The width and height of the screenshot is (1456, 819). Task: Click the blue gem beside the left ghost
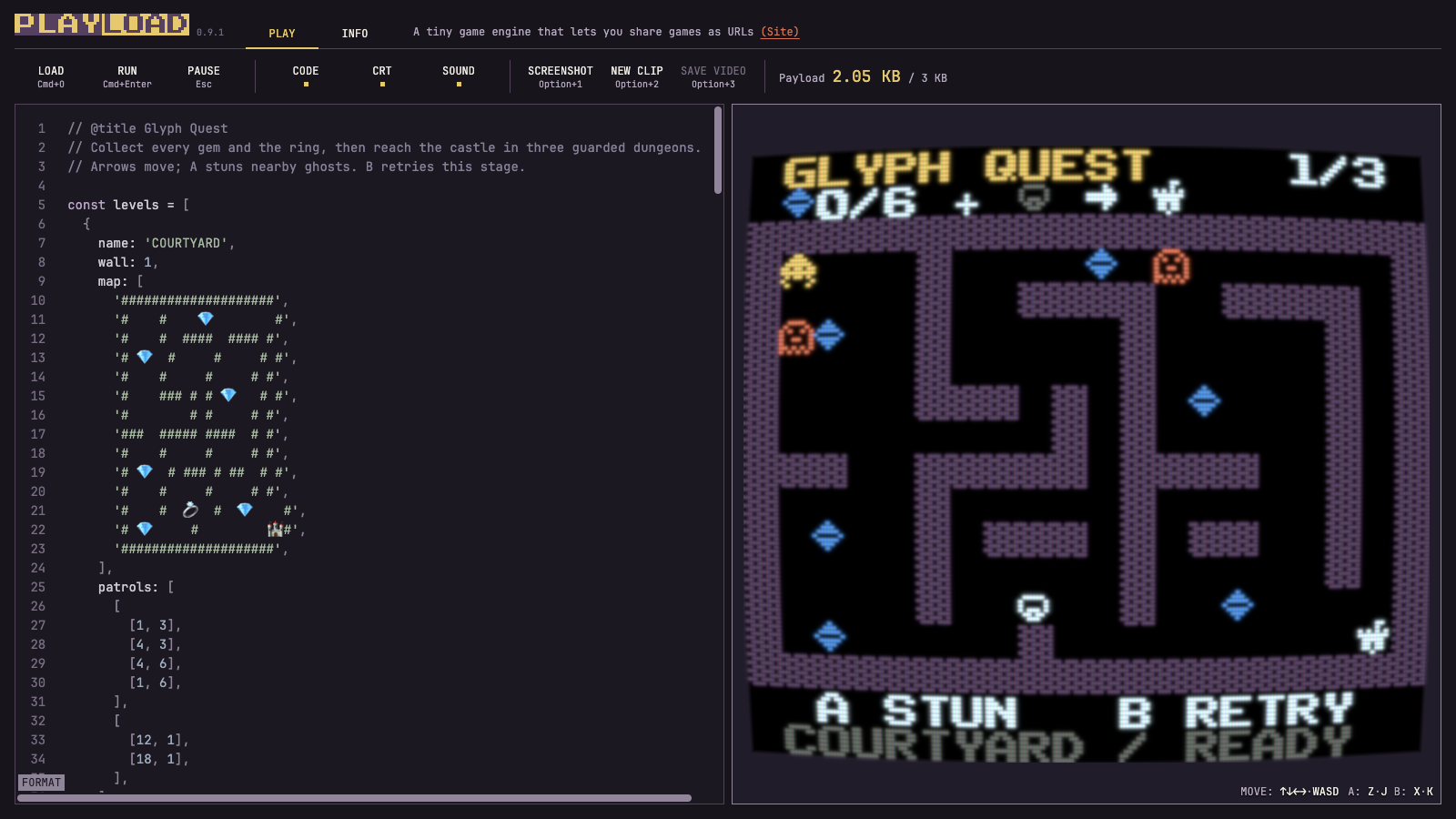(828, 335)
